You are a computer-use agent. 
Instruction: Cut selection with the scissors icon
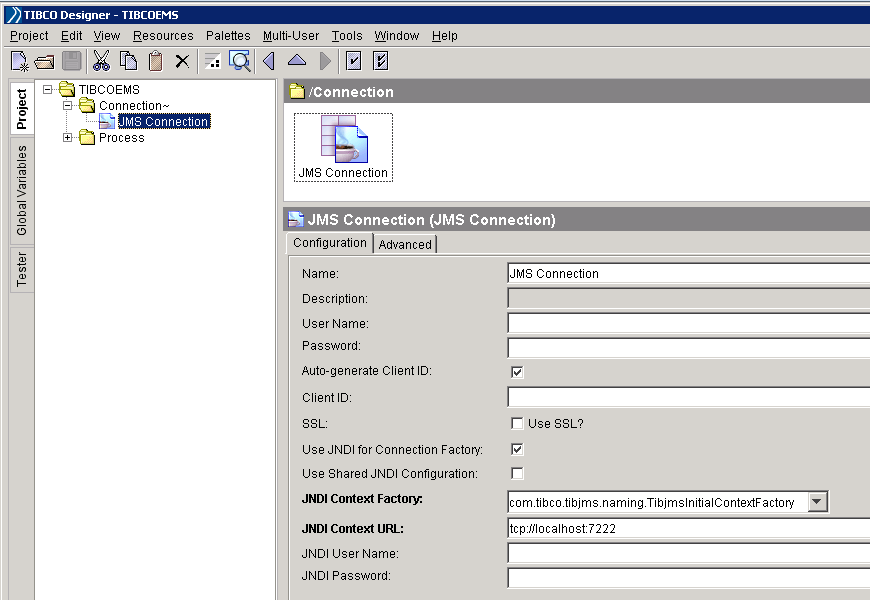pos(101,61)
